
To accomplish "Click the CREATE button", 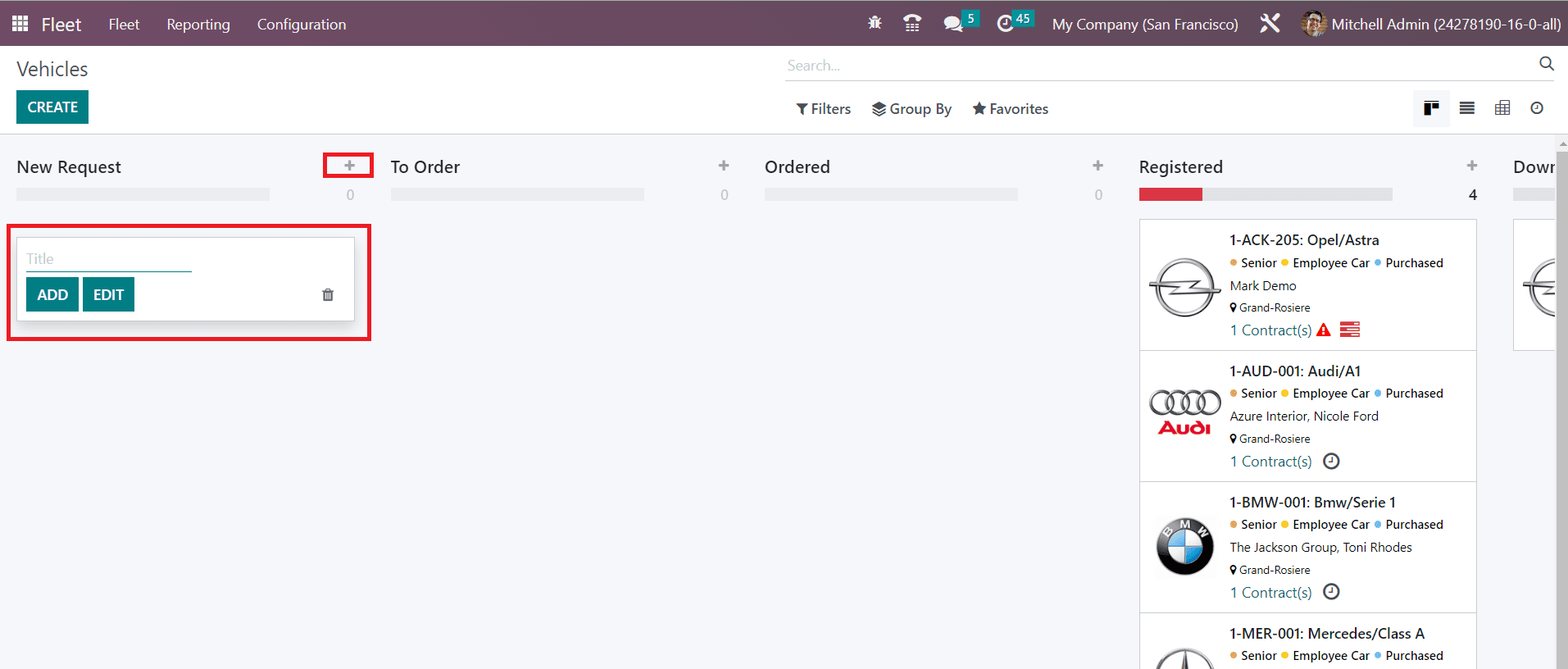I will (x=52, y=107).
